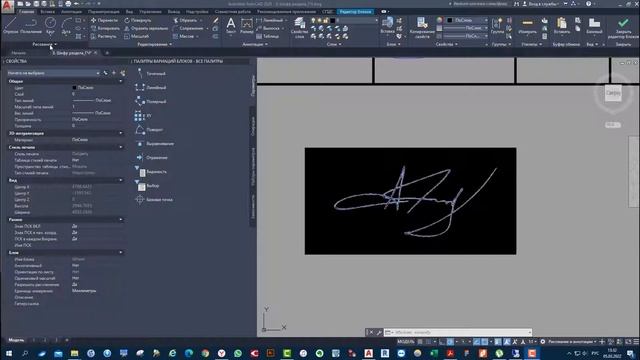This screenshot has width=640, height=360.
Task: Switch to the Модель layout tab
Action: [16, 340]
